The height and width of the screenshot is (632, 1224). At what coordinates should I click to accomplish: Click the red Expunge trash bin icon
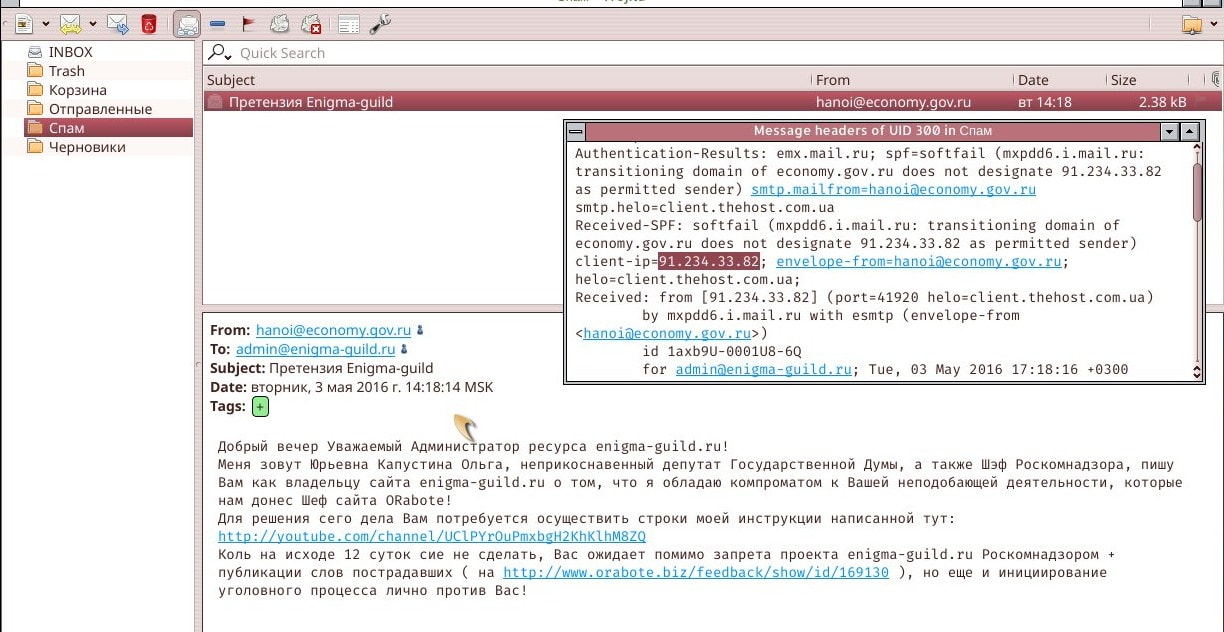(149, 23)
